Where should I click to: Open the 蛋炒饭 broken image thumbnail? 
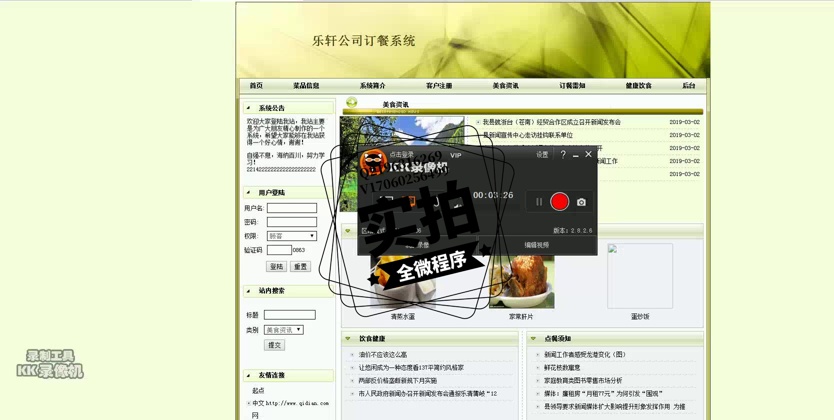click(640, 276)
